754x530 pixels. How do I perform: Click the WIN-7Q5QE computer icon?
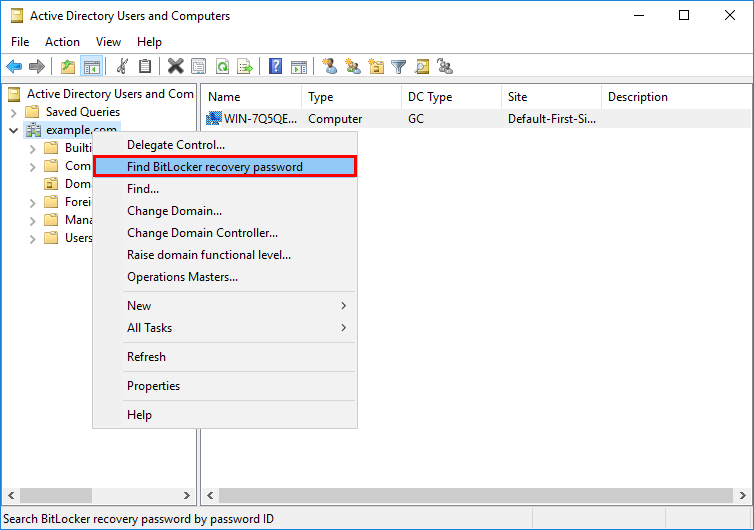(214, 118)
